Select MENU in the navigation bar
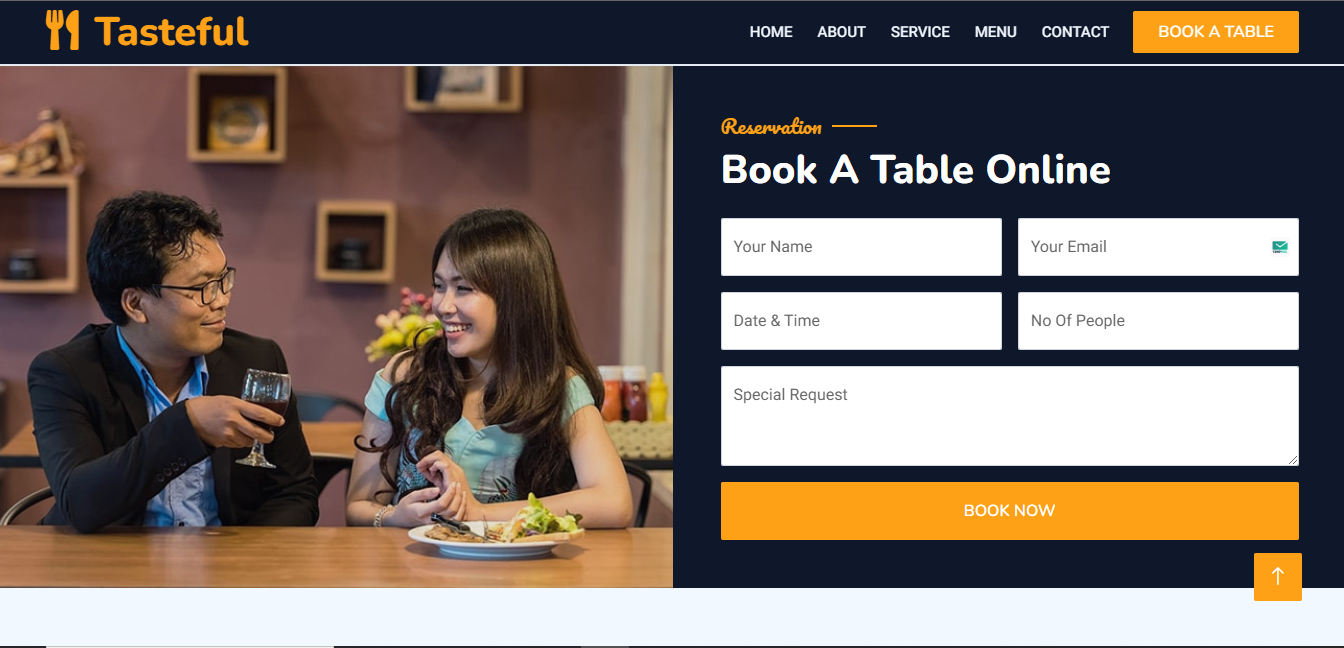This screenshot has height=648, width=1344. click(996, 32)
